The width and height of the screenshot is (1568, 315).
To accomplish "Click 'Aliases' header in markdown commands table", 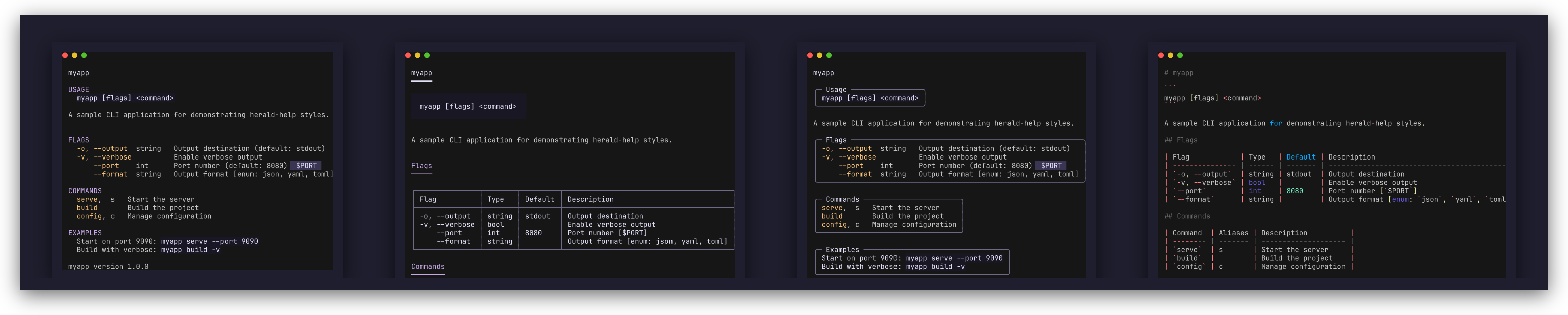I will (1233, 233).
